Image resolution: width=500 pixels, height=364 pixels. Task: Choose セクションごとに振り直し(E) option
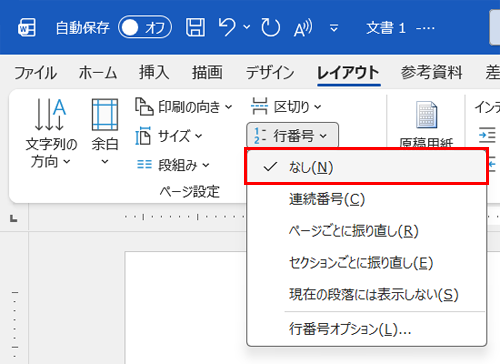(x=366, y=263)
